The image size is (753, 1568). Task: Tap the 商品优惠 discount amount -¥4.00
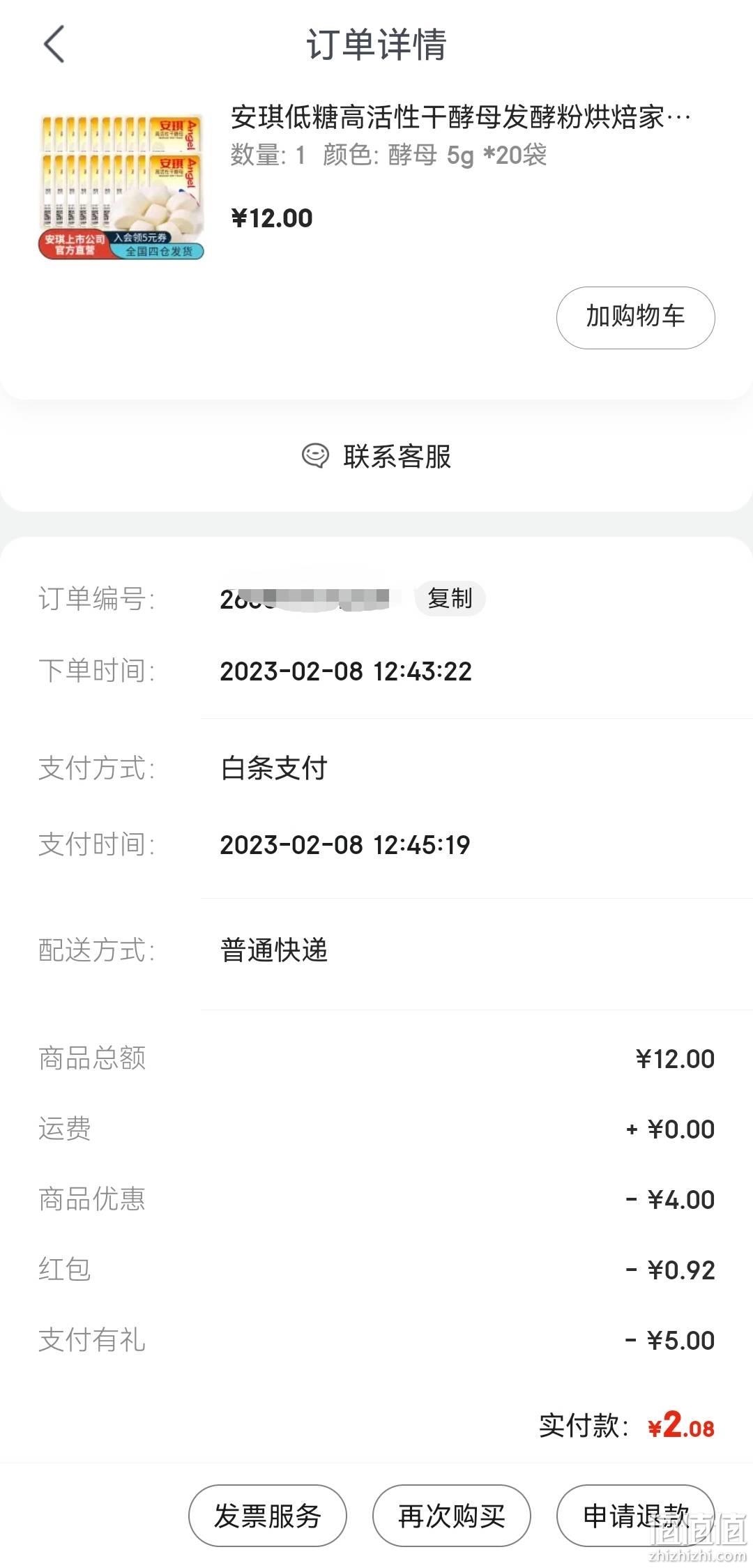[x=670, y=1199]
